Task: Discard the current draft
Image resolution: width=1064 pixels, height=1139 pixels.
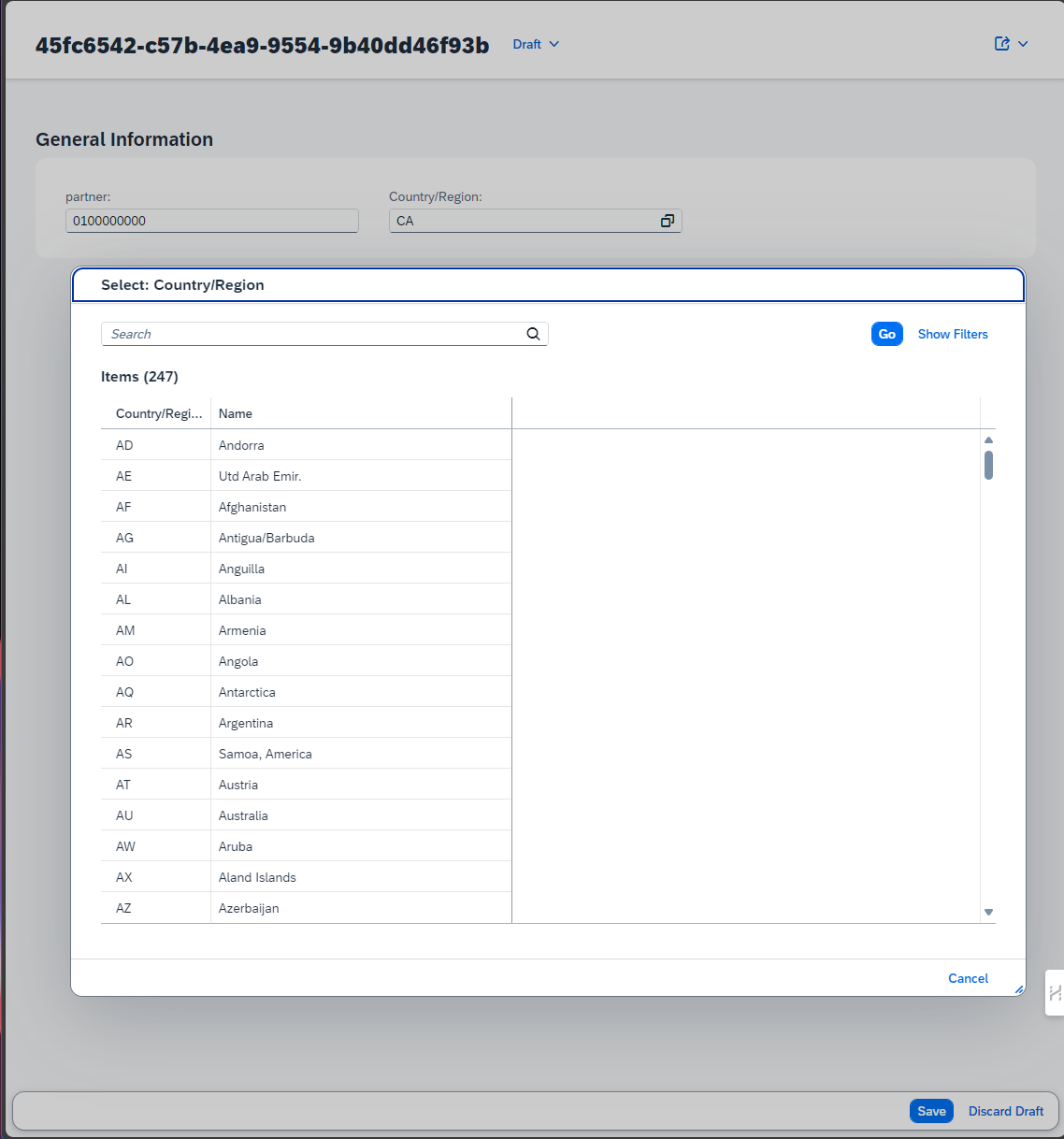Action: (x=1005, y=1111)
